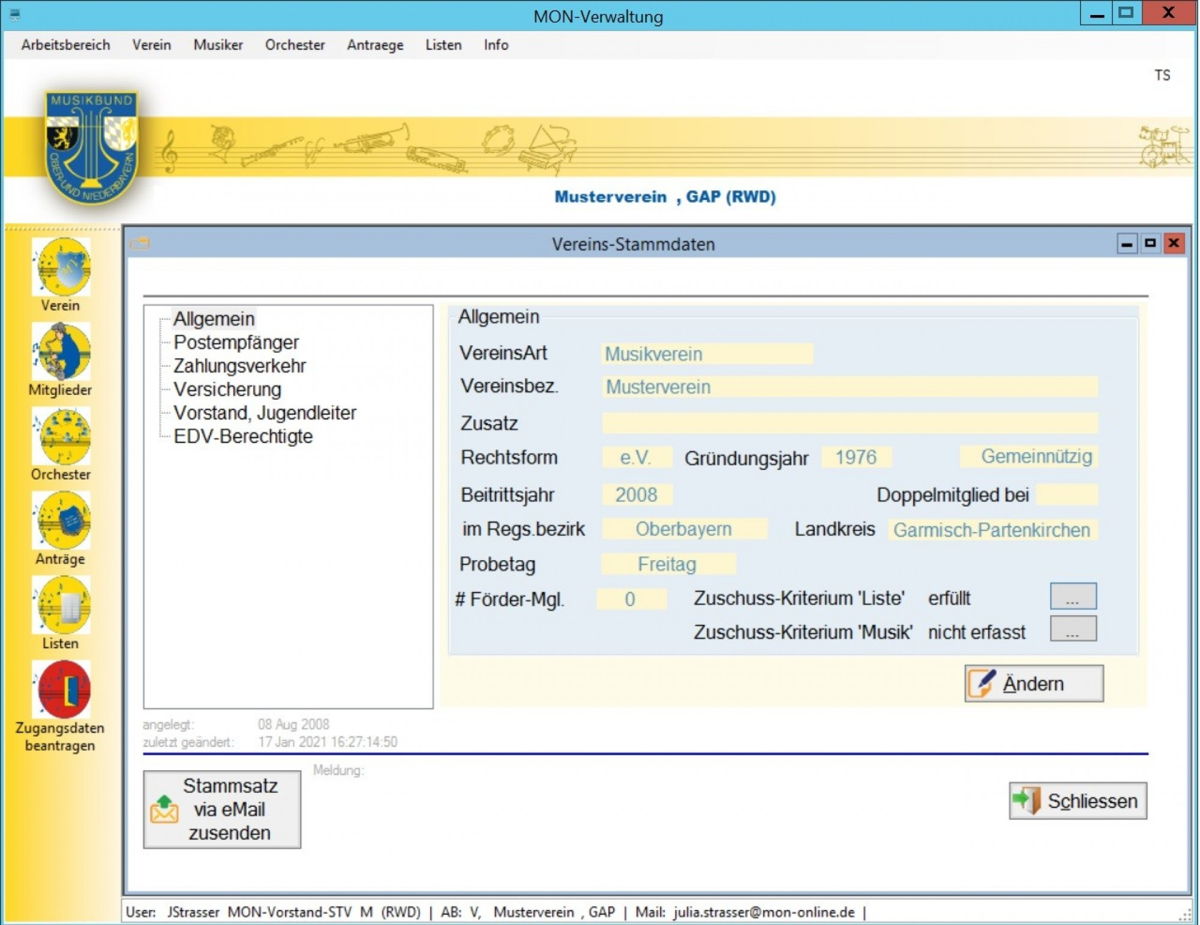Image resolution: width=1200 pixels, height=925 pixels.
Task: Open the Listen sidebar icon
Action: (x=61, y=607)
